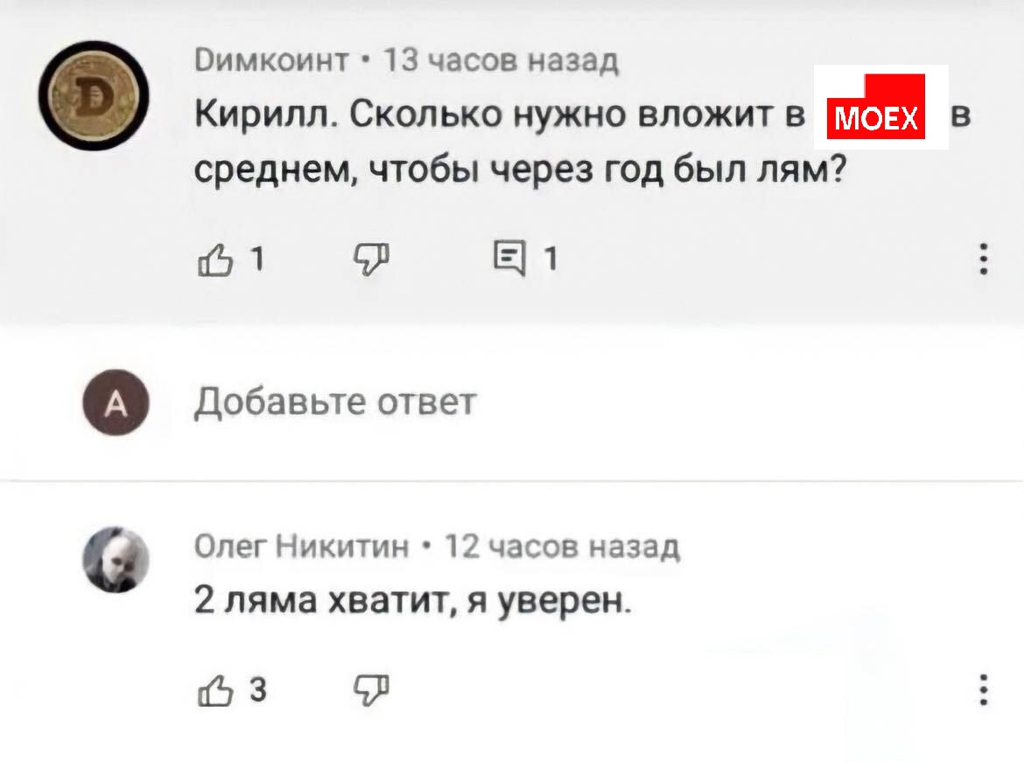Open three-dot menu for Димкоинт's comment
1024x777 pixels.
984,259
